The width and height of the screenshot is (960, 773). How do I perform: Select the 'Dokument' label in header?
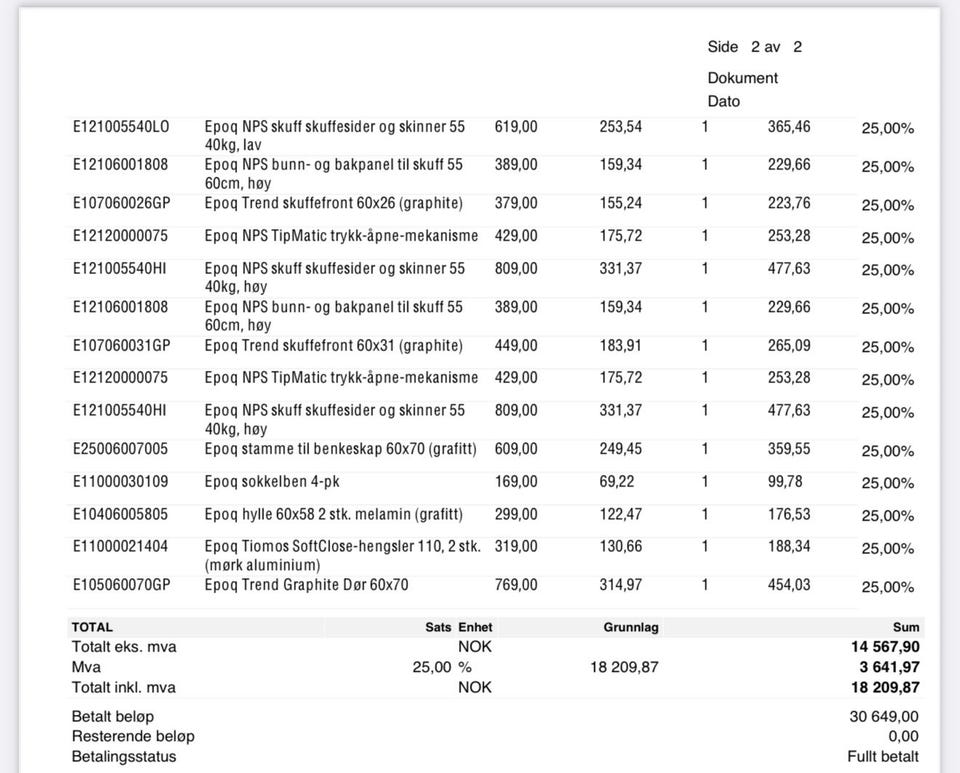[x=742, y=78]
